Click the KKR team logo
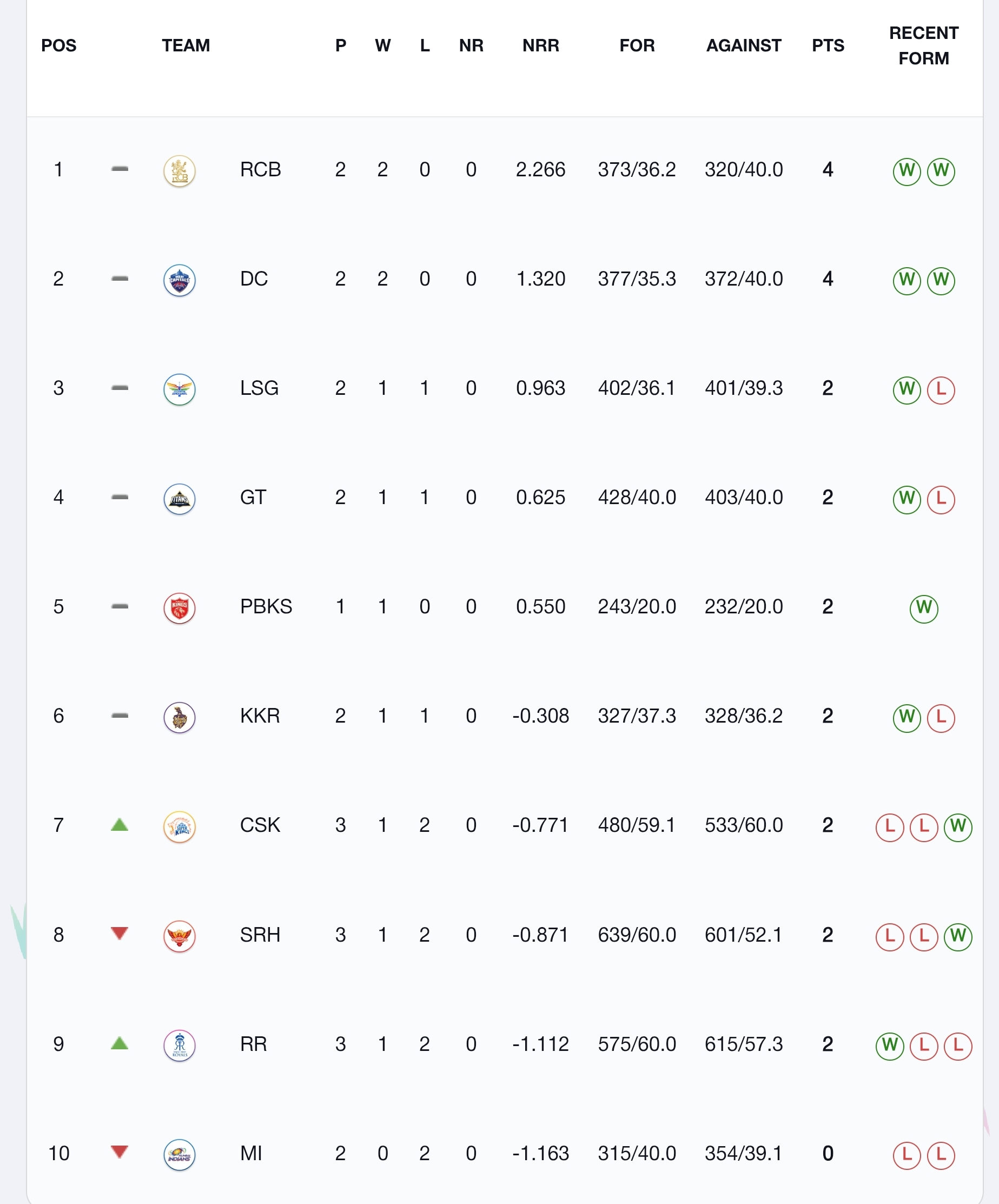 pyautogui.click(x=180, y=718)
